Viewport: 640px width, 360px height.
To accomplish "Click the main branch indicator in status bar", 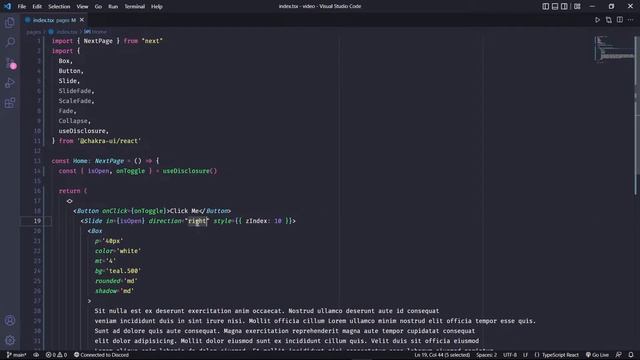I will tap(16, 355).
